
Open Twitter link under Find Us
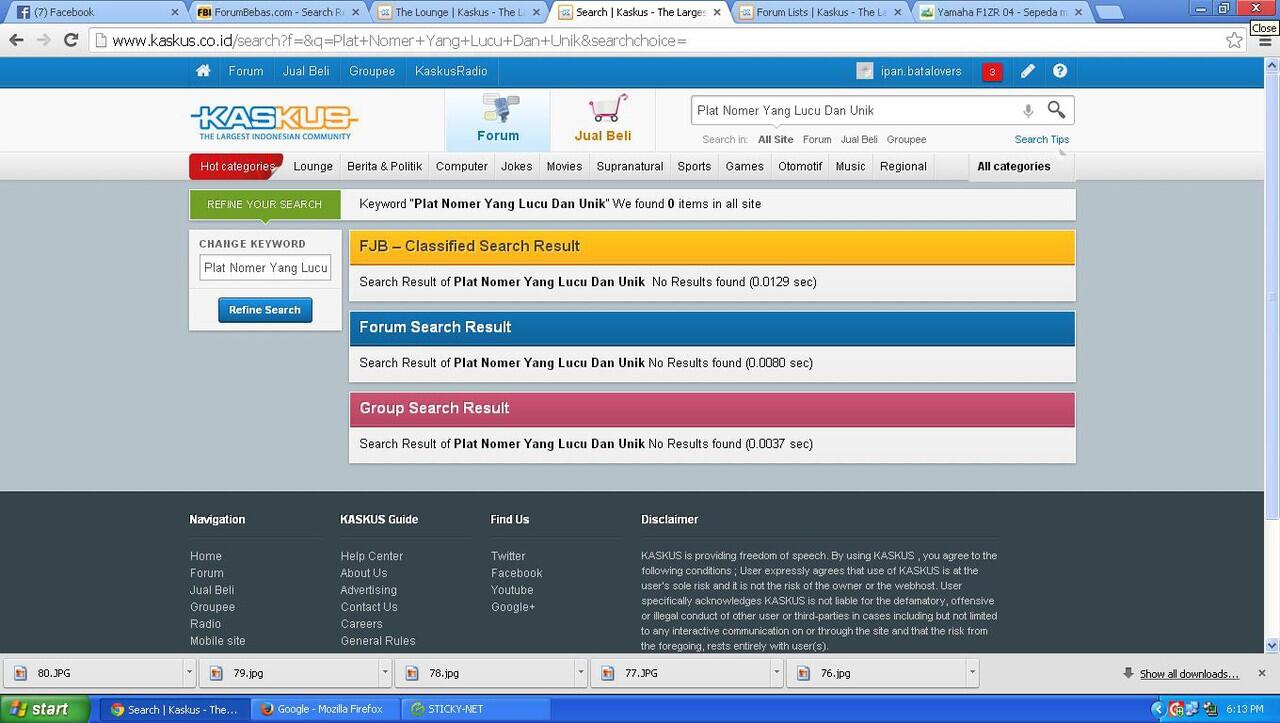508,556
